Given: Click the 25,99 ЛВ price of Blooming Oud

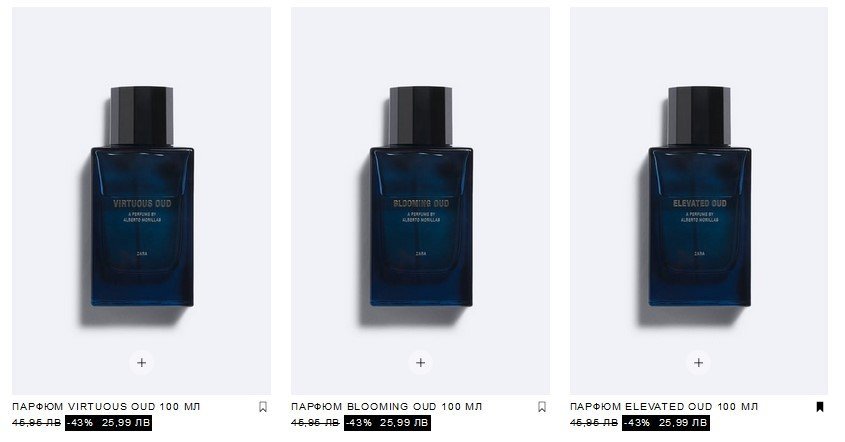Looking at the screenshot, I should 404,423.
